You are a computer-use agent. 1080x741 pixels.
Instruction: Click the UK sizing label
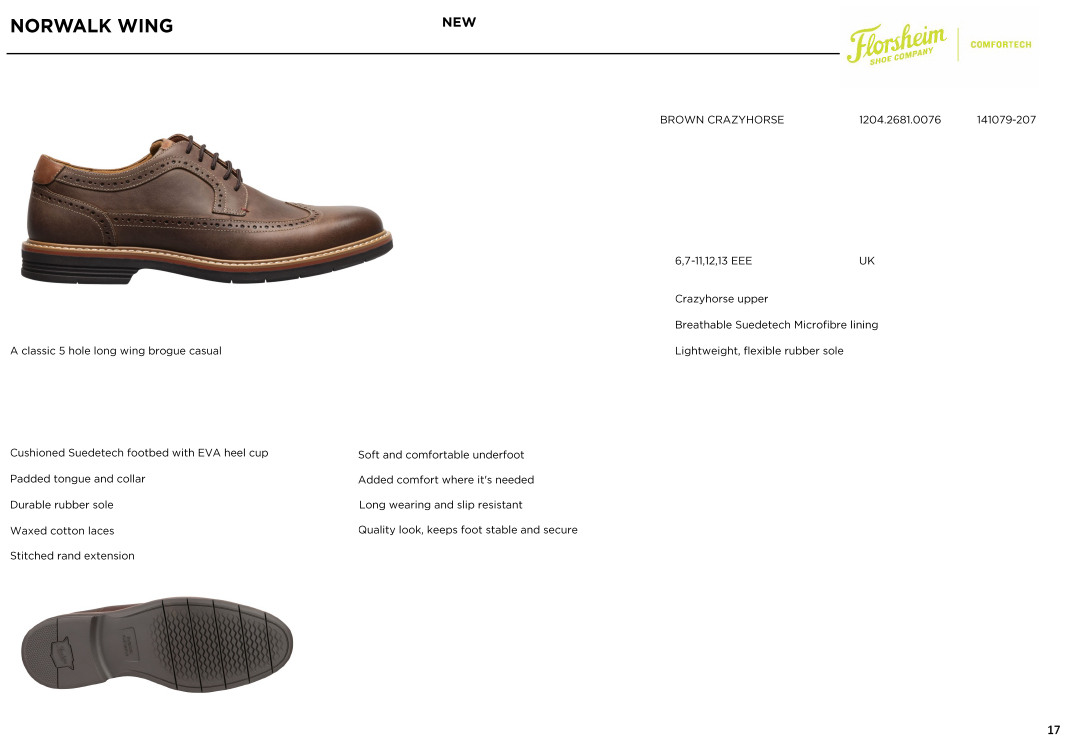click(866, 261)
